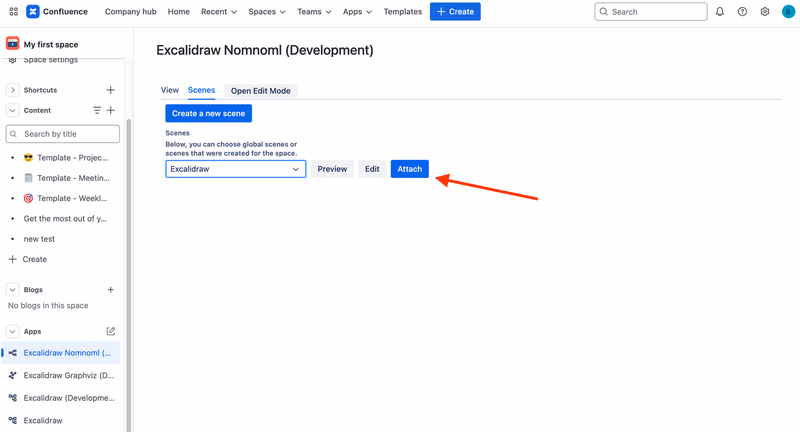Click the sidebar vertical scrollbar
This screenshot has width=800, height=432.
click(129, 275)
